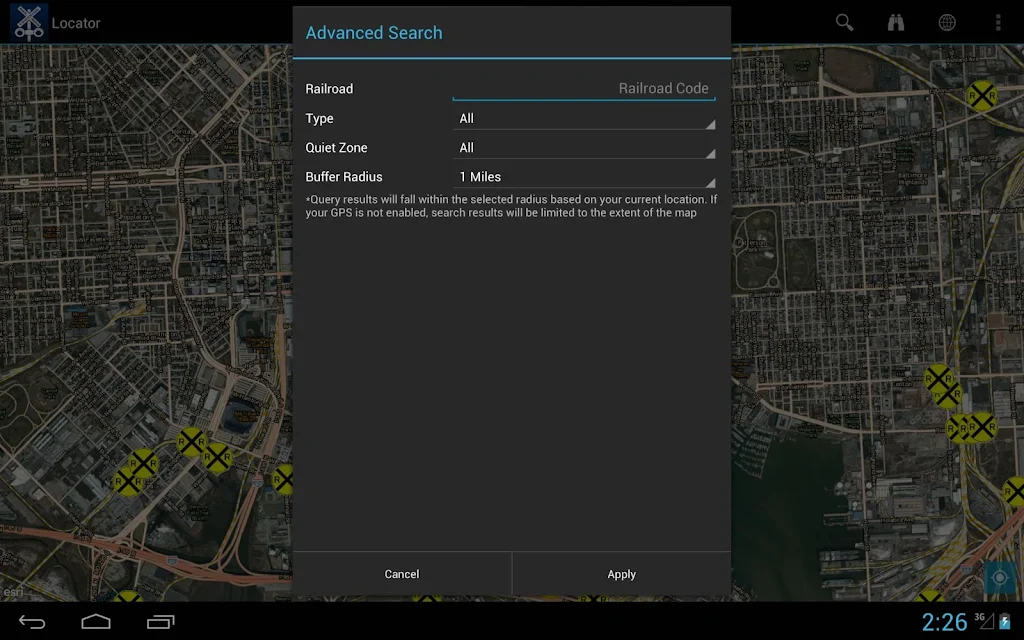Change the Buffer Radius from 1 Miles
Screen dimensions: 1024x640
click(584, 176)
